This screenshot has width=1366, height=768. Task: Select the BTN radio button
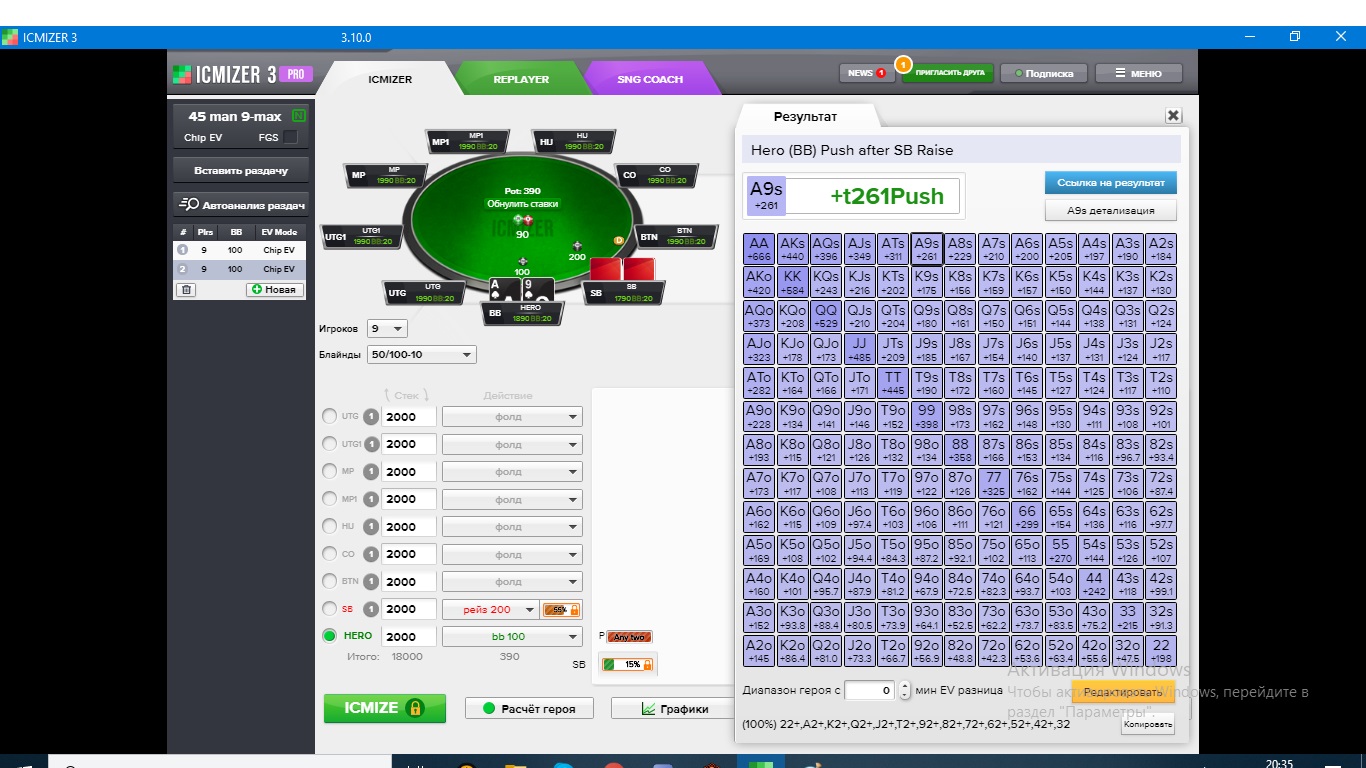click(x=330, y=582)
